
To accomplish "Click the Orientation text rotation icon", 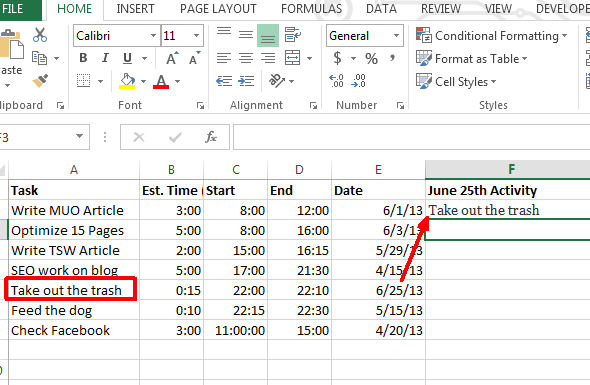I will coord(277,81).
